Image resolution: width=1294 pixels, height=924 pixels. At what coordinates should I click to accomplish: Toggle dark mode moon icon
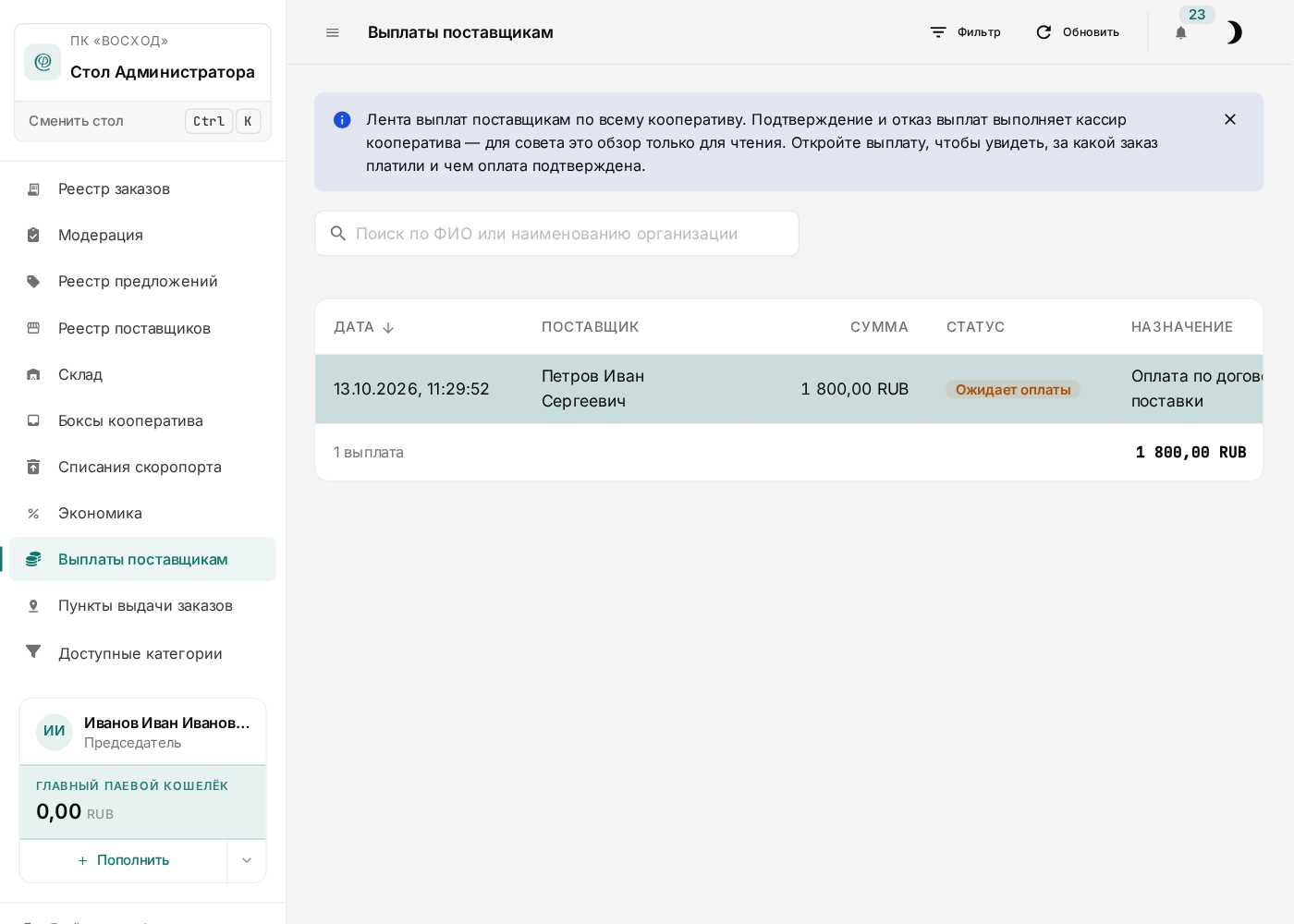[x=1234, y=32]
